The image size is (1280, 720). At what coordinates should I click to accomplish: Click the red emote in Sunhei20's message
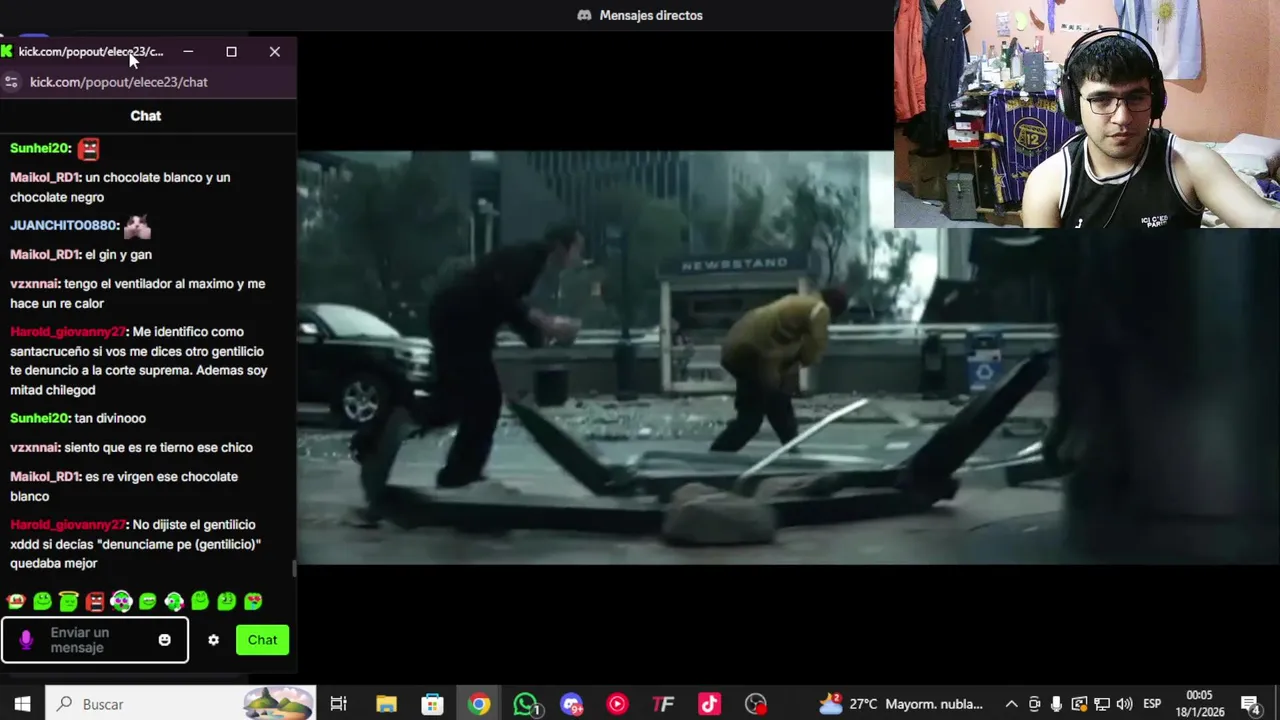(89, 148)
